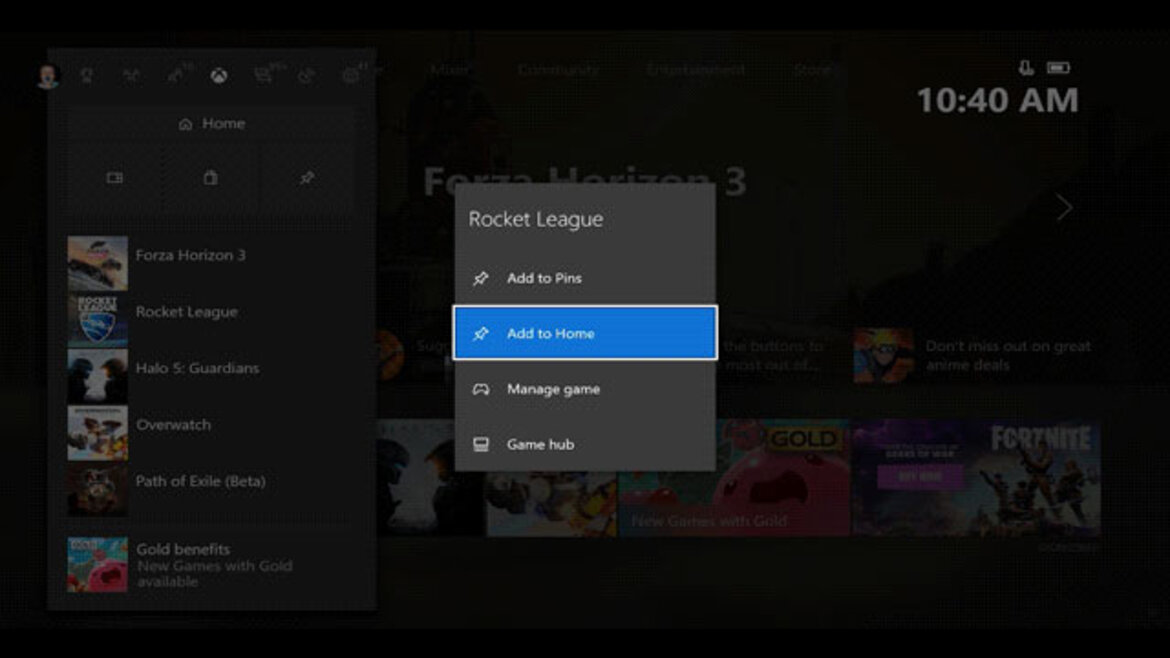This screenshot has height=658, width=1170.
Task: Select Forza Horizon 3 in recent list
Action: (212, 263)
